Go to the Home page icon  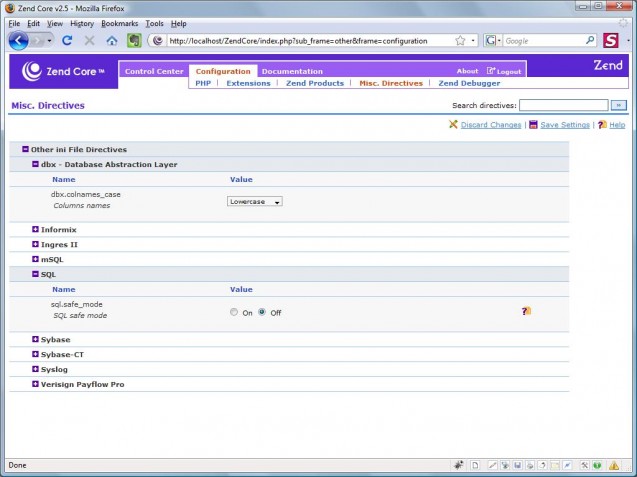(112, 41)
